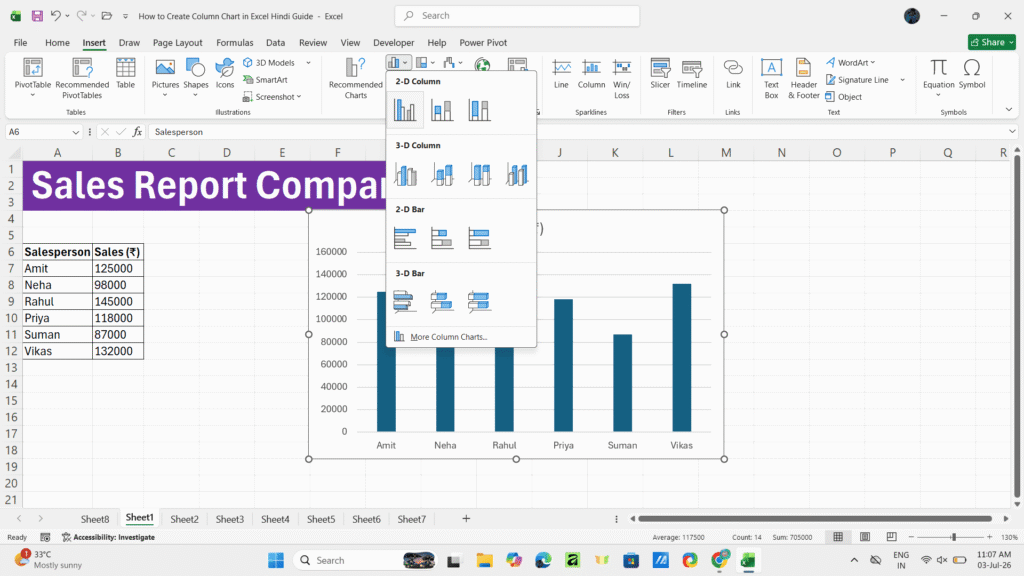Insert a Link
Viewport: 1024px width, 576px height.
(733, 73)
